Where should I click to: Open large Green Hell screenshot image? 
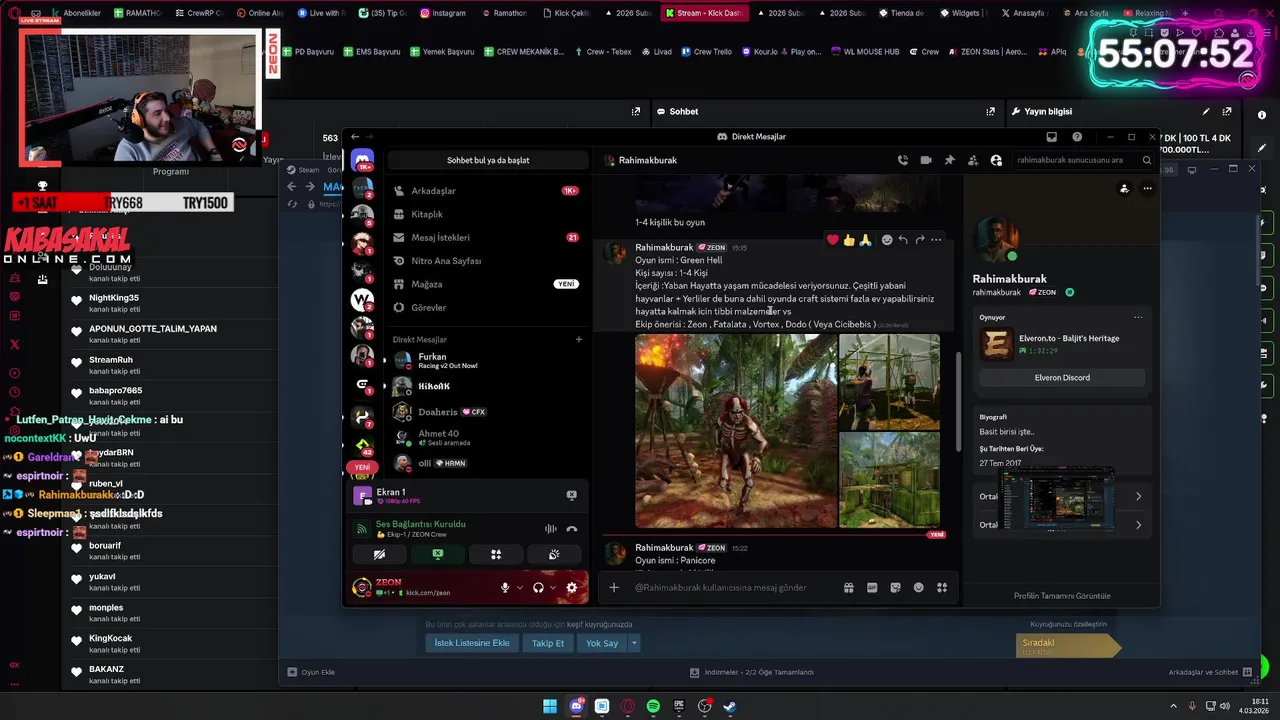pos(736,431)
